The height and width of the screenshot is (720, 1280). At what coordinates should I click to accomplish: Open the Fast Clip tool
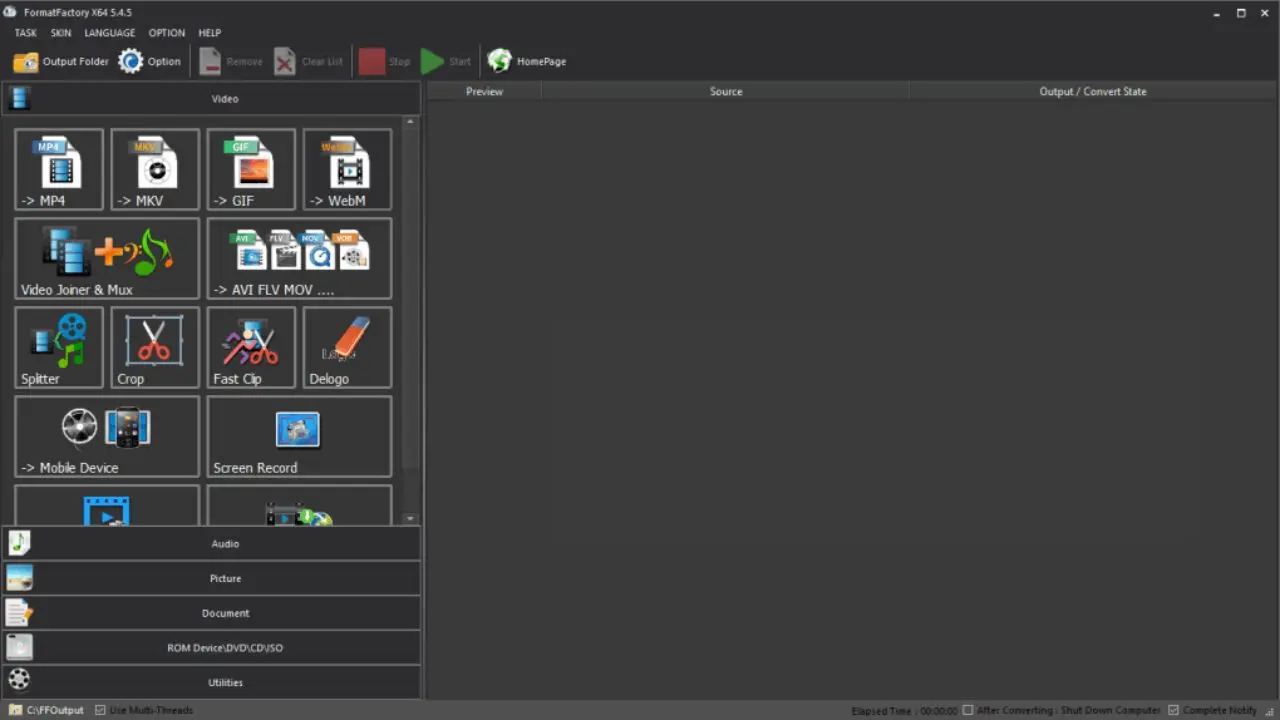click(x=251, y=347)
